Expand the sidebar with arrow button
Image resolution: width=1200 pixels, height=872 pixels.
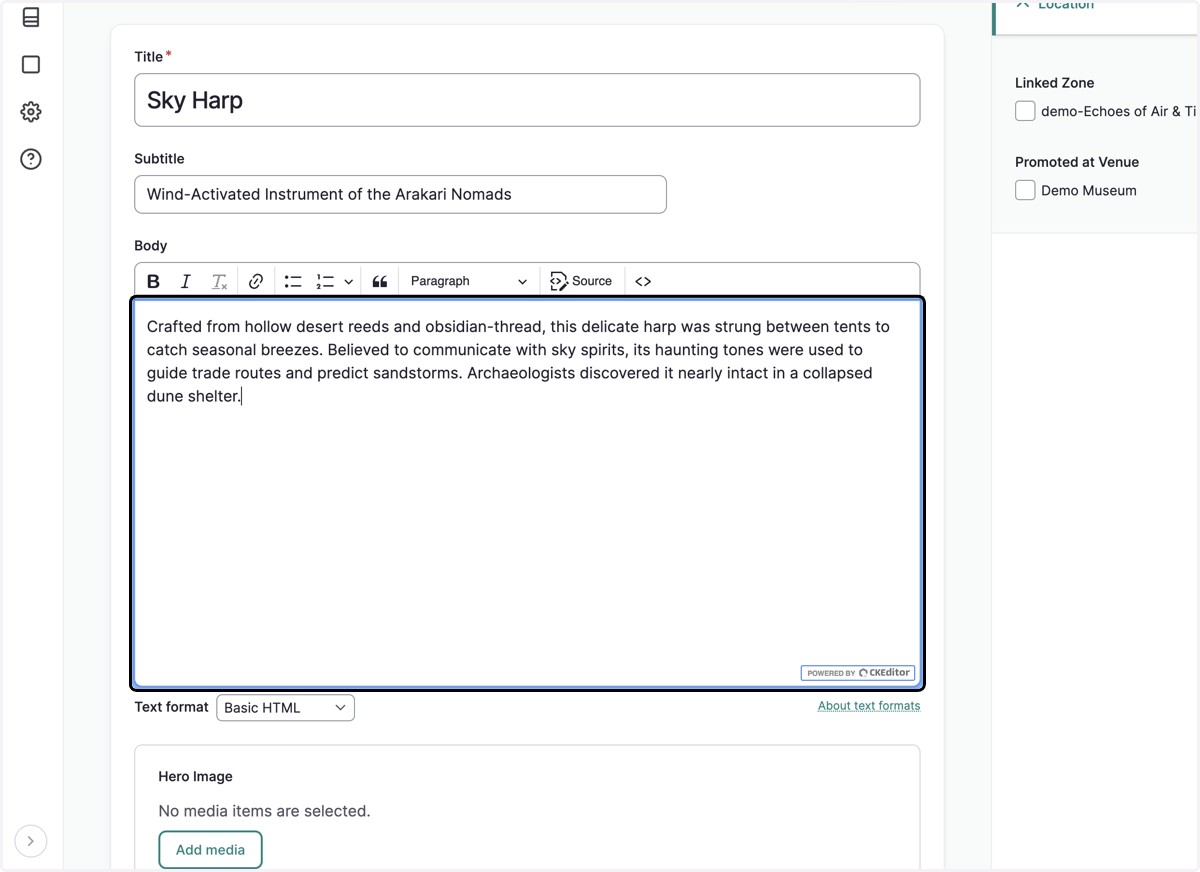click(31, 841)
